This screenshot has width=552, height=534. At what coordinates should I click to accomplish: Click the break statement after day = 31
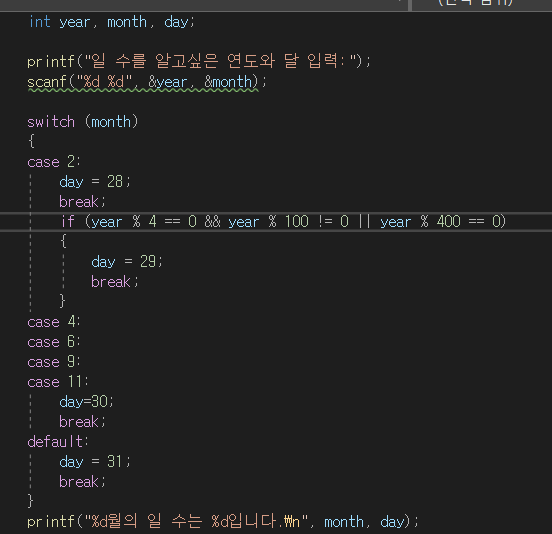[x=82, y=482]
